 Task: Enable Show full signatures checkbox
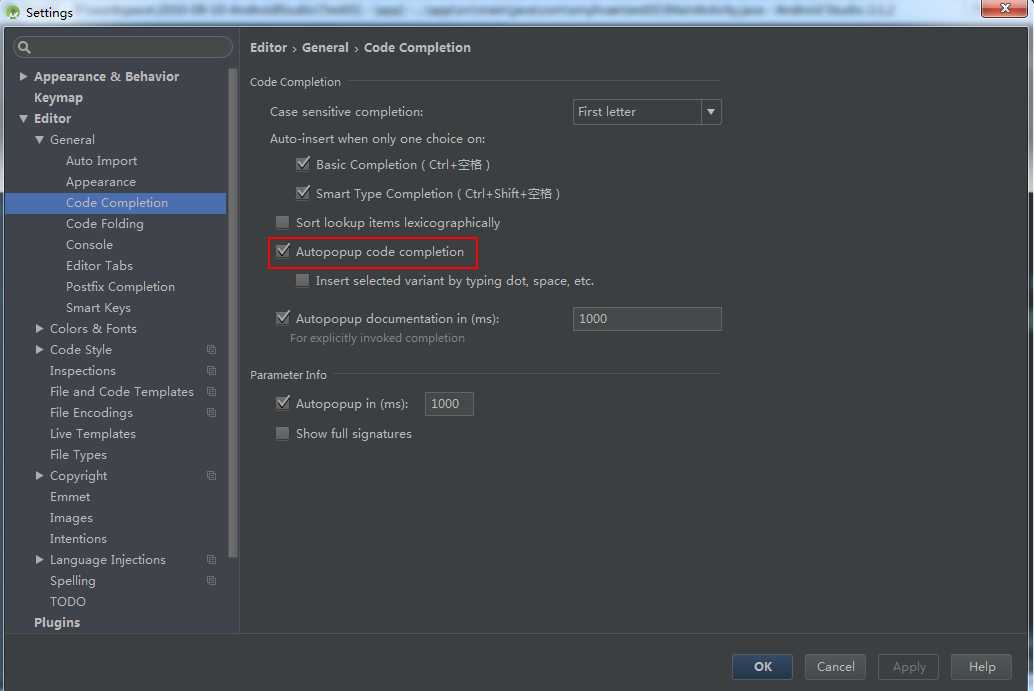[x=282, y=433]
